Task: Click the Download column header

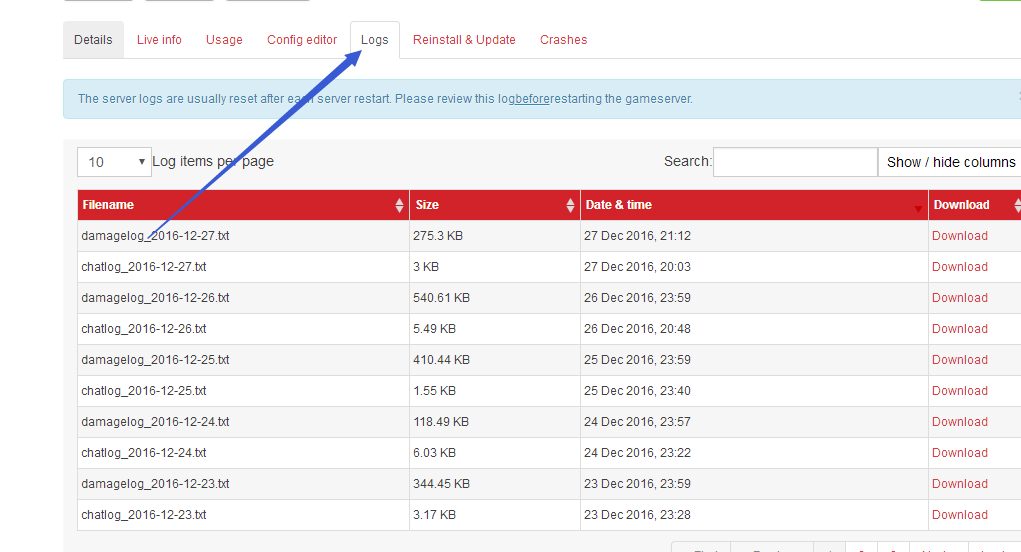Action: (x=974, y=205)
